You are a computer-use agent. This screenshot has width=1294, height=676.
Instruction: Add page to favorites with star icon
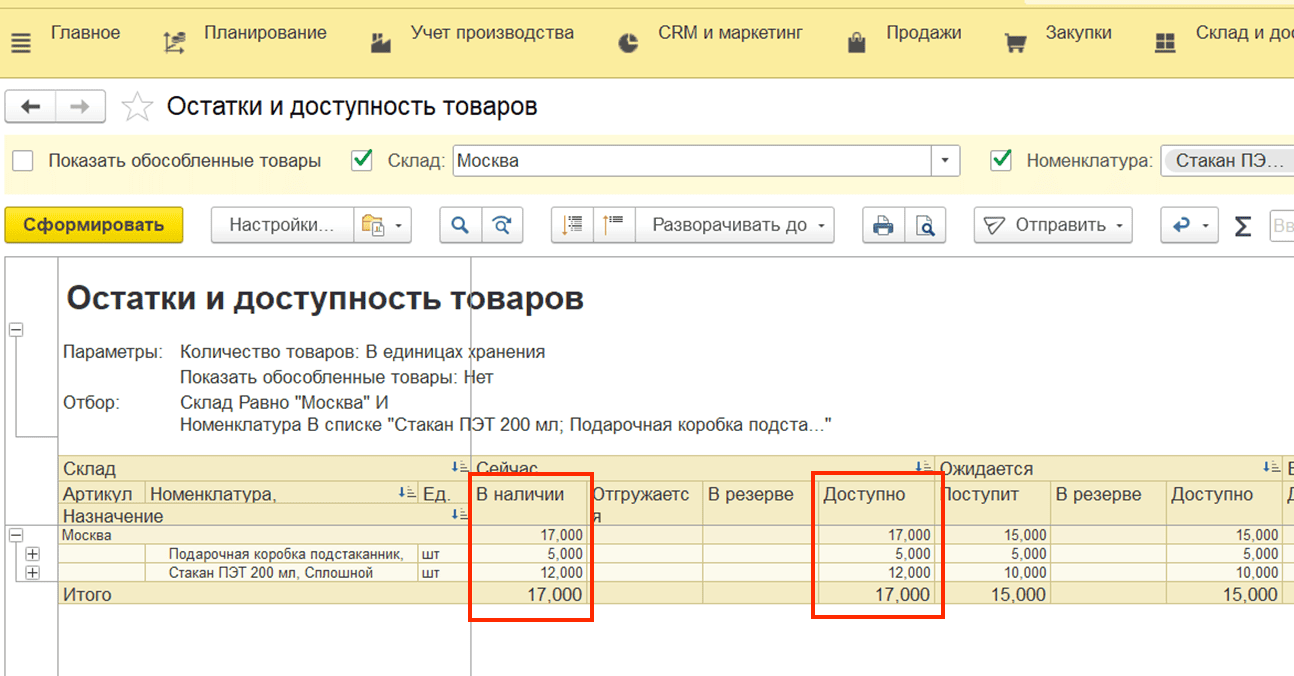click(137, 107)
